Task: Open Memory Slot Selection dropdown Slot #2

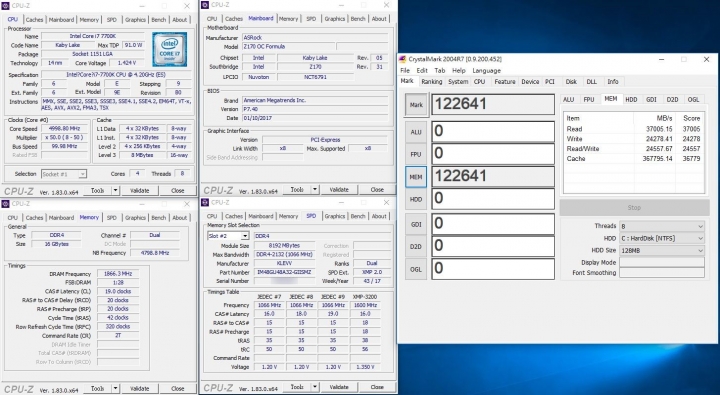Action: pyautogui.click(x=228, y=236)
